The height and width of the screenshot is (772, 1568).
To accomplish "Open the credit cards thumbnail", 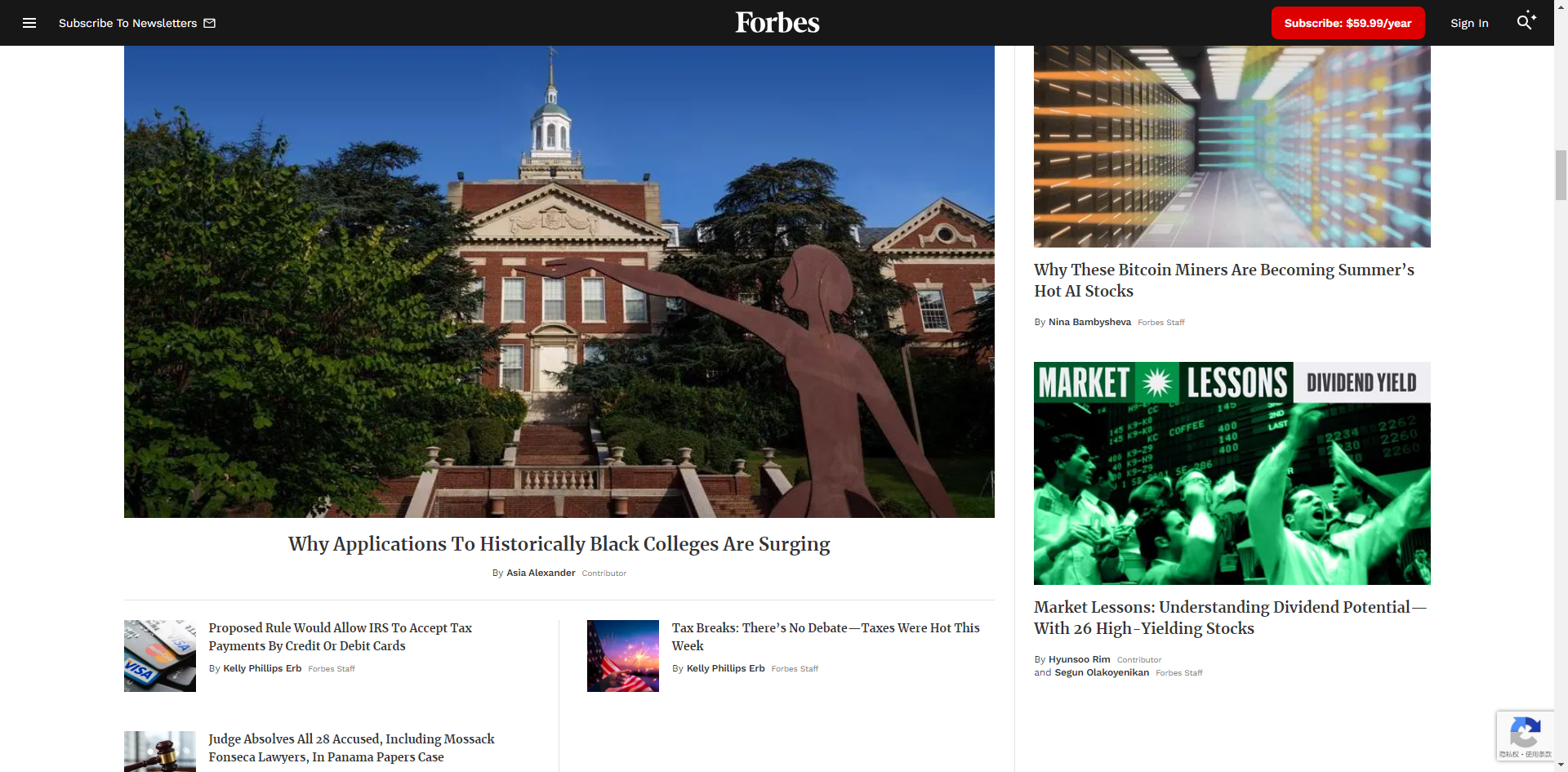I will [160, 656].
